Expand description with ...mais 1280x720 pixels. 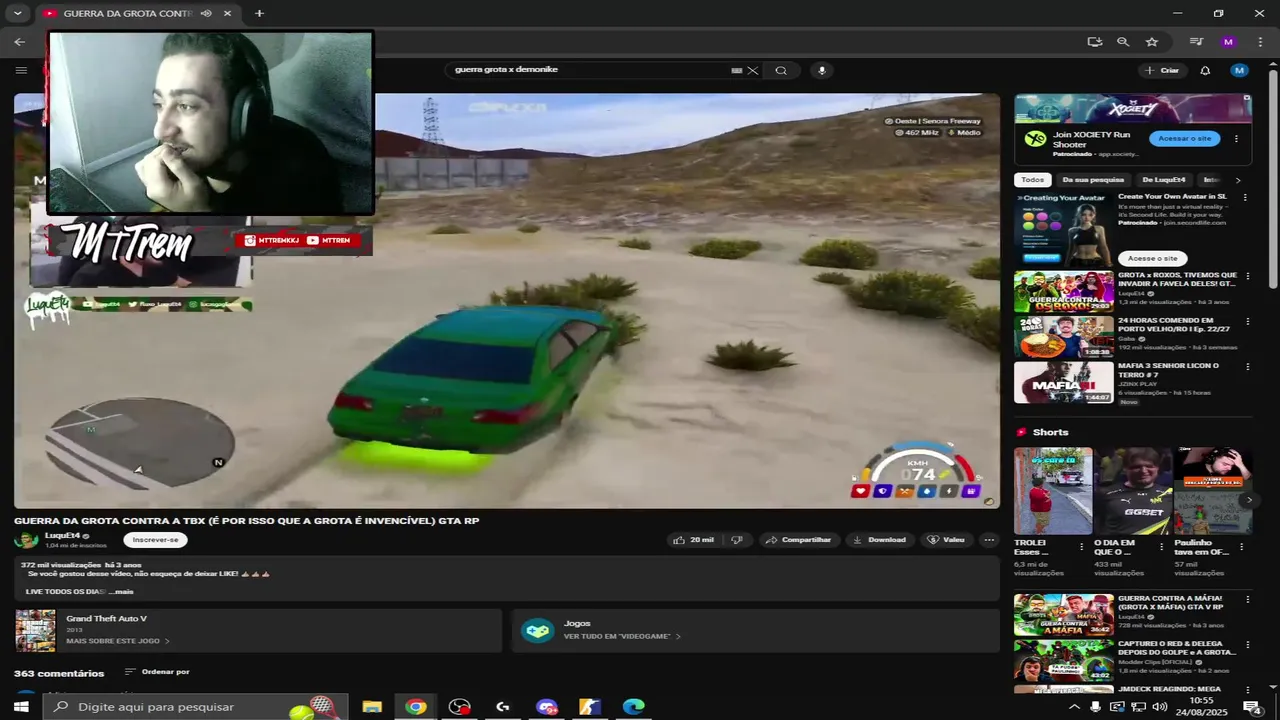point(121,591)
